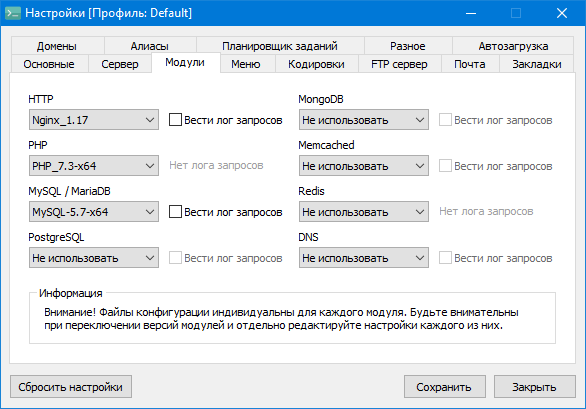
Task: Expand the PHP_7.3-x64 version dropdown
Action: (94, 166)
